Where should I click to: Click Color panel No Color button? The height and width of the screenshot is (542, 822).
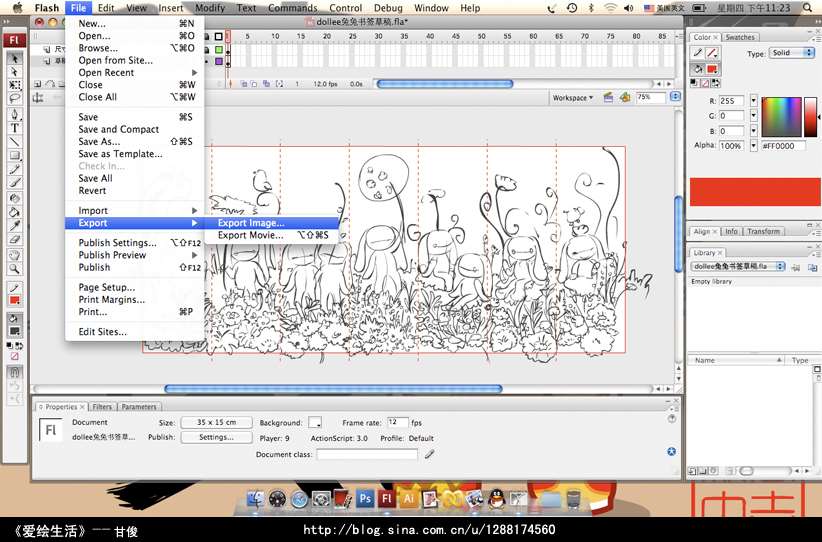click(x=705, y=83)
